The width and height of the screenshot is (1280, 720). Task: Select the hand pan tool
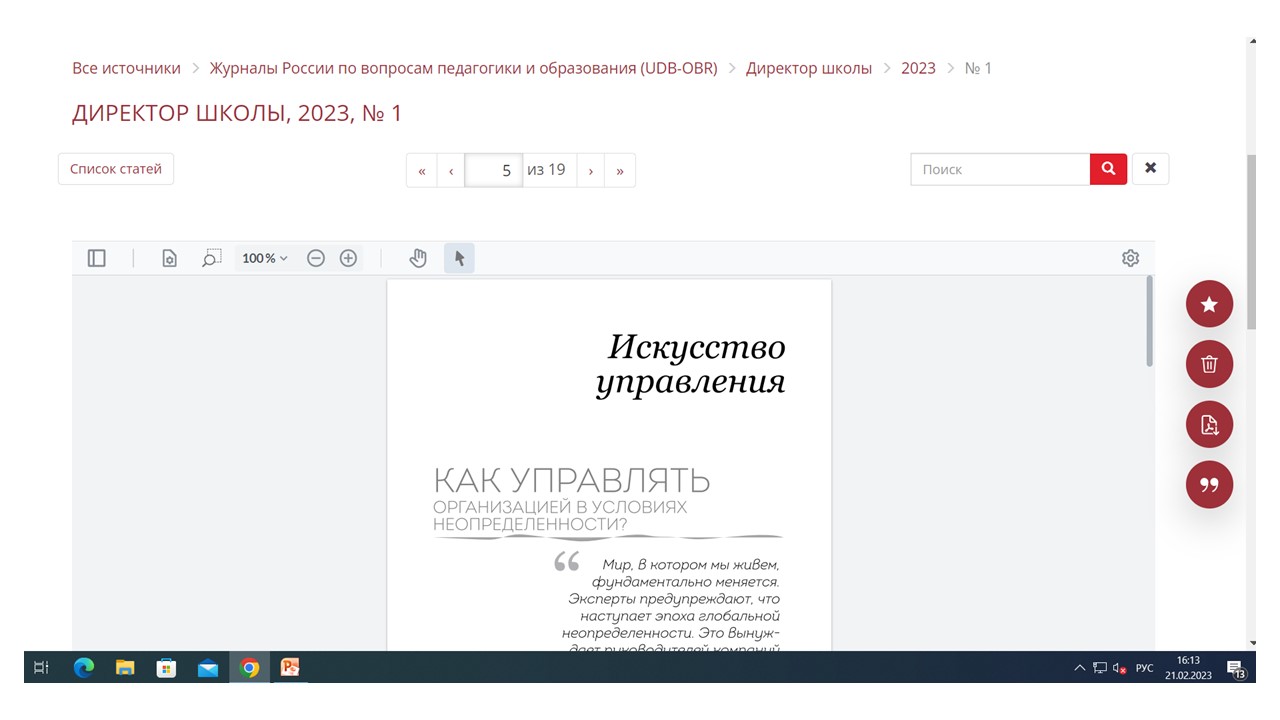click(x=418, y=258)
